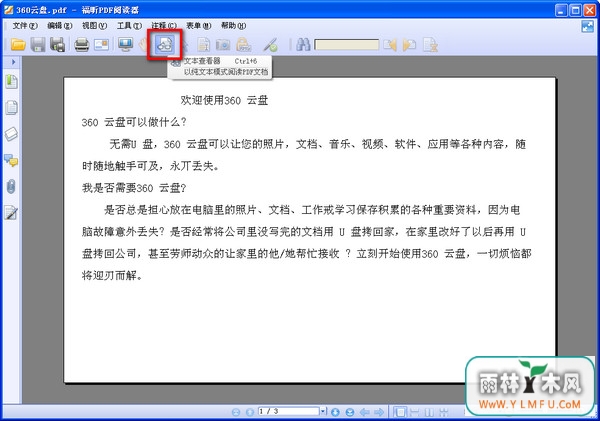This screenshot has height=421, width=600.
Task: Maximize the Foxit Reader window
Action: pyautogui.click(x=575, y=10)
